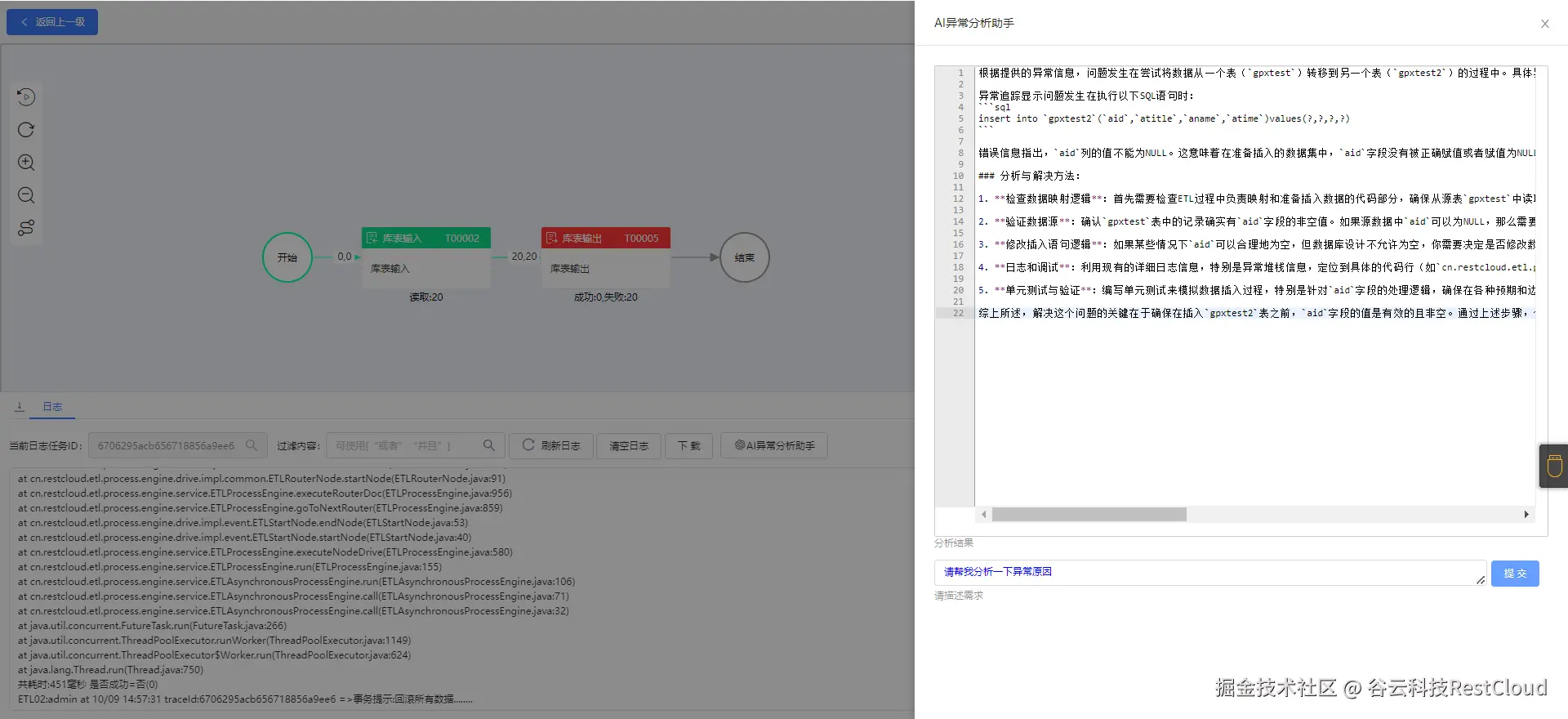This screenshot has width=1568, height=719.
Task: Select the 开始 start node
Action: (x=287, y=257)
